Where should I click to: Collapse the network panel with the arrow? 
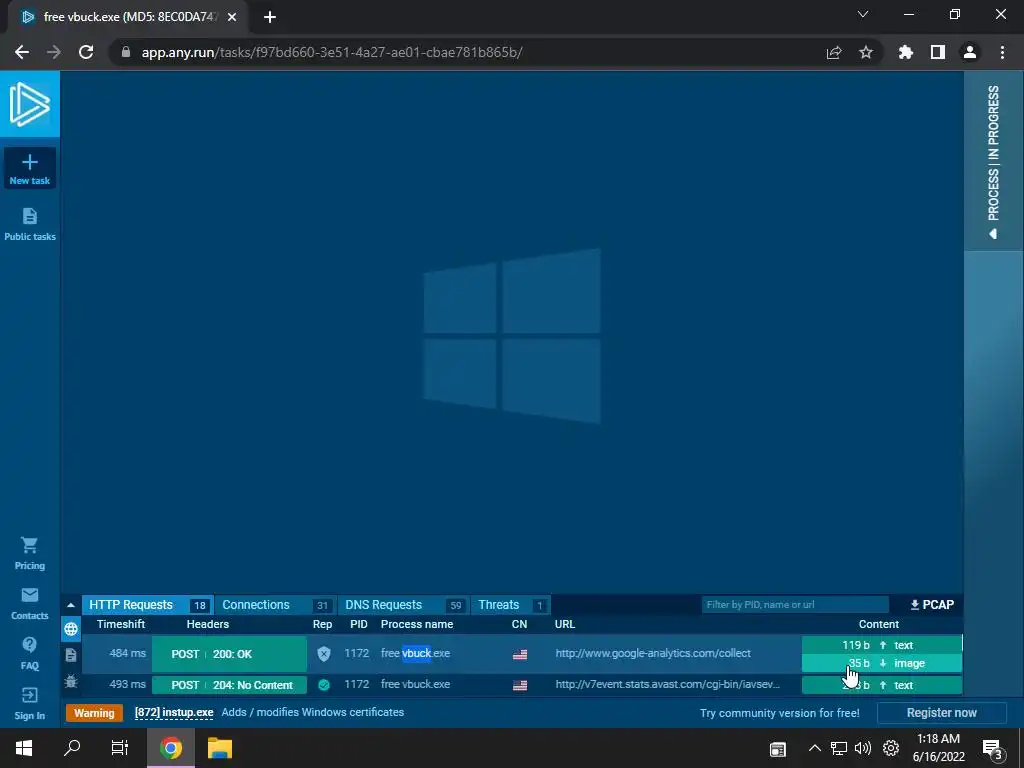[71, 605]
